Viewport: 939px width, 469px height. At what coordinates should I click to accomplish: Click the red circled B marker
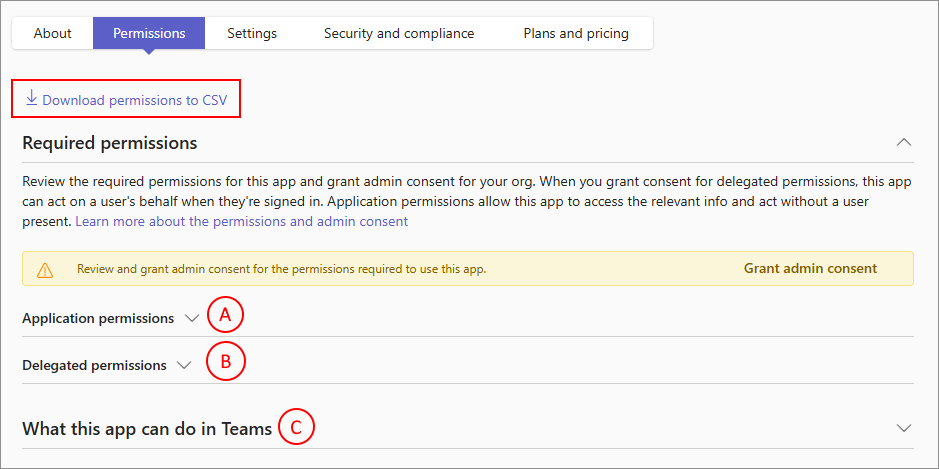225,362
